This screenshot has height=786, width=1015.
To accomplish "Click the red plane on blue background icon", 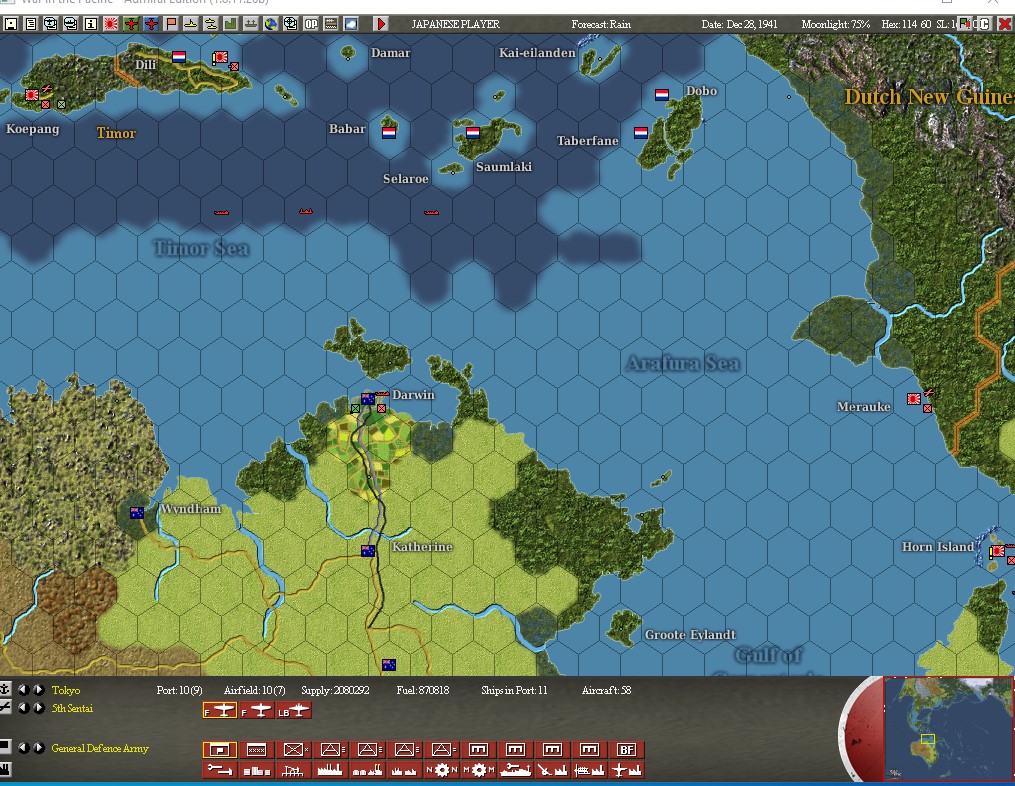I will click(x=151, y=24).
